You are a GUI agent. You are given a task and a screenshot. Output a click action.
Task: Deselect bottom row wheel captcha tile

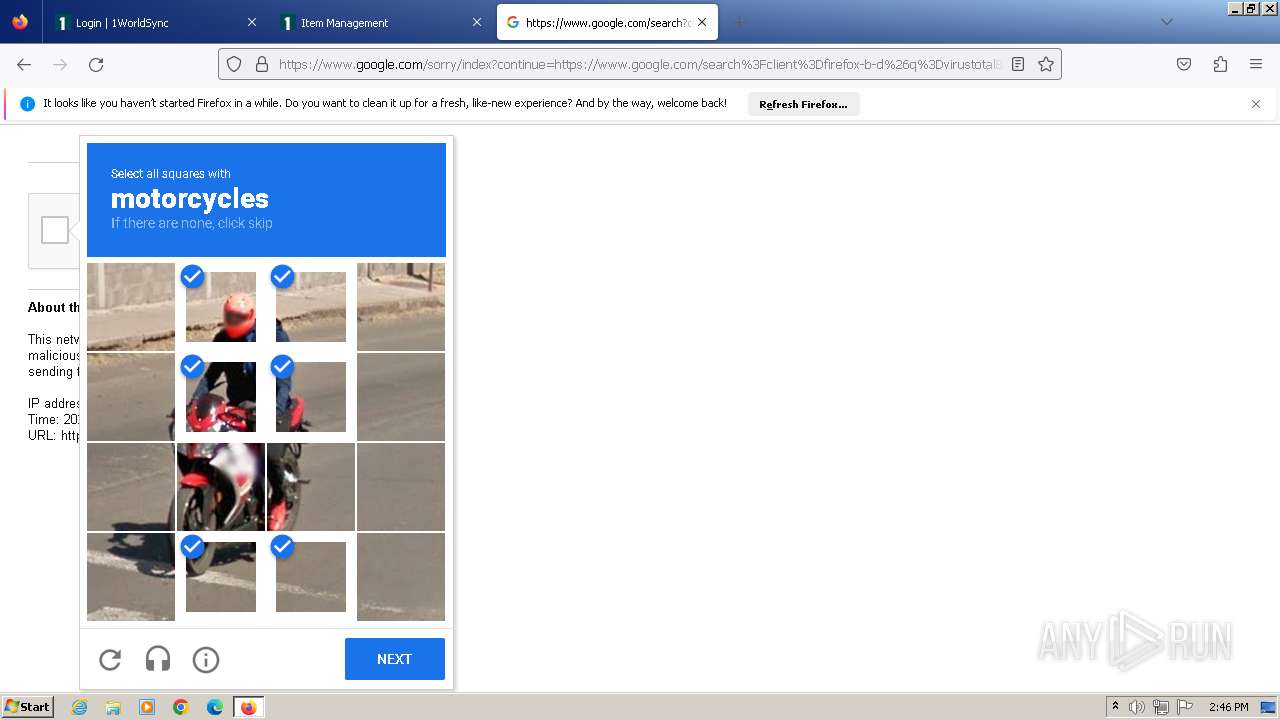tap(221, 577)
